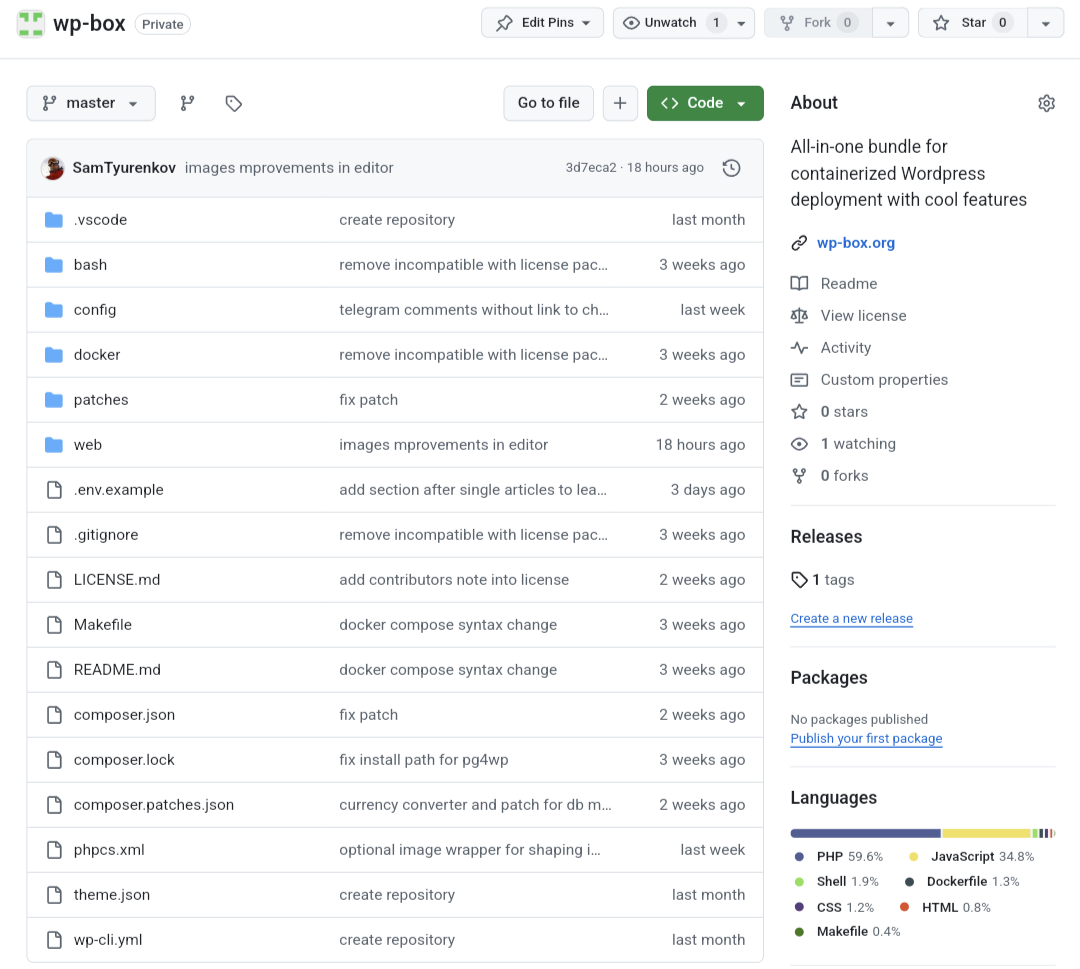Open the README.md file
The width and height of the screenshot is (1080, 969).
pos(117,670)
